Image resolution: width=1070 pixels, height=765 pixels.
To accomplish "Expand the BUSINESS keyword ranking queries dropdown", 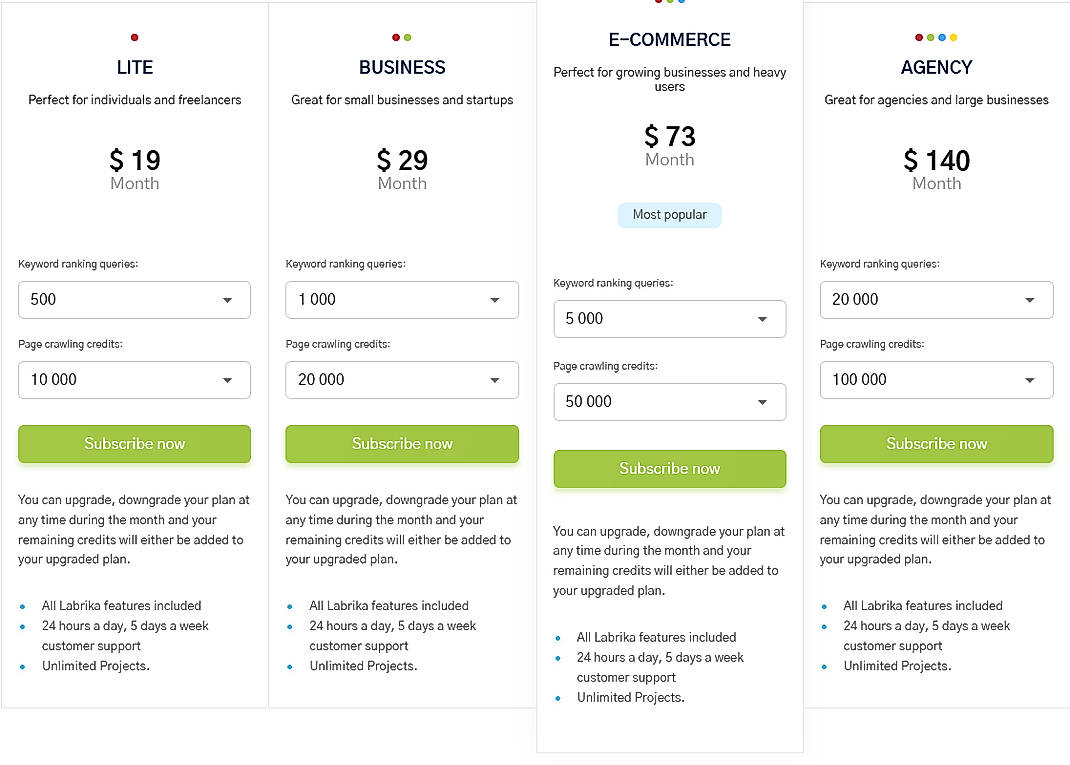I will [402, 299].
